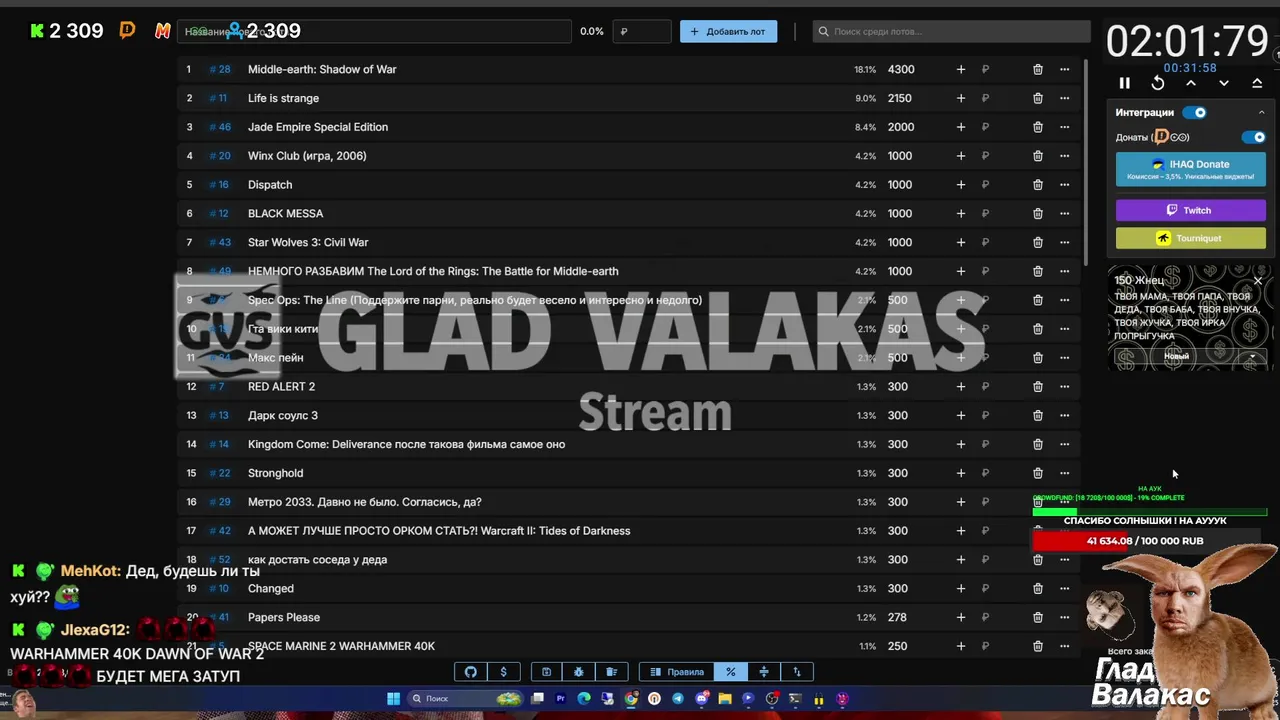Open more options for Jade Empire Special Edition
The width and height of the screenshot is (1280, 720).
(1064, 127)
